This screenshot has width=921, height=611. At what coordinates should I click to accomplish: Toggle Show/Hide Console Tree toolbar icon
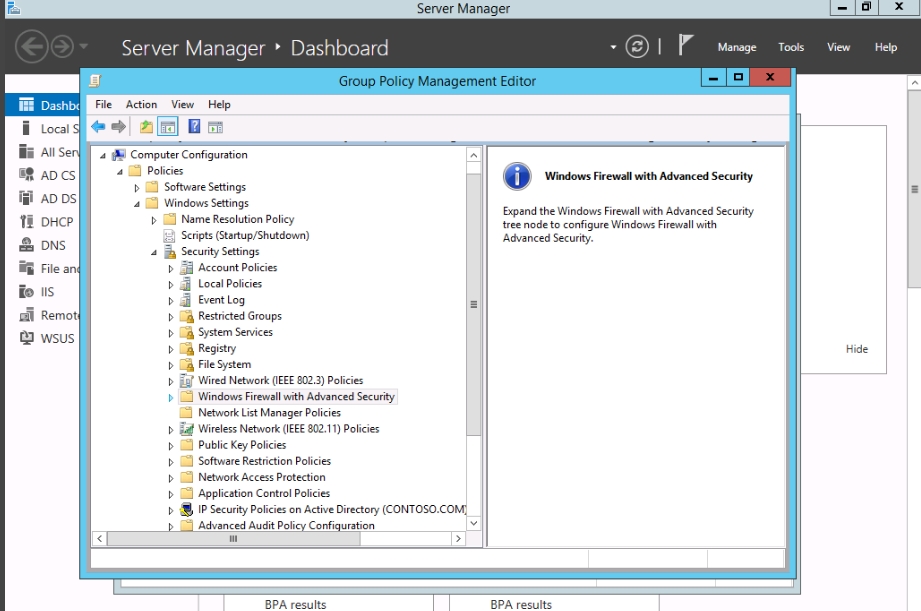coord(168,126)
